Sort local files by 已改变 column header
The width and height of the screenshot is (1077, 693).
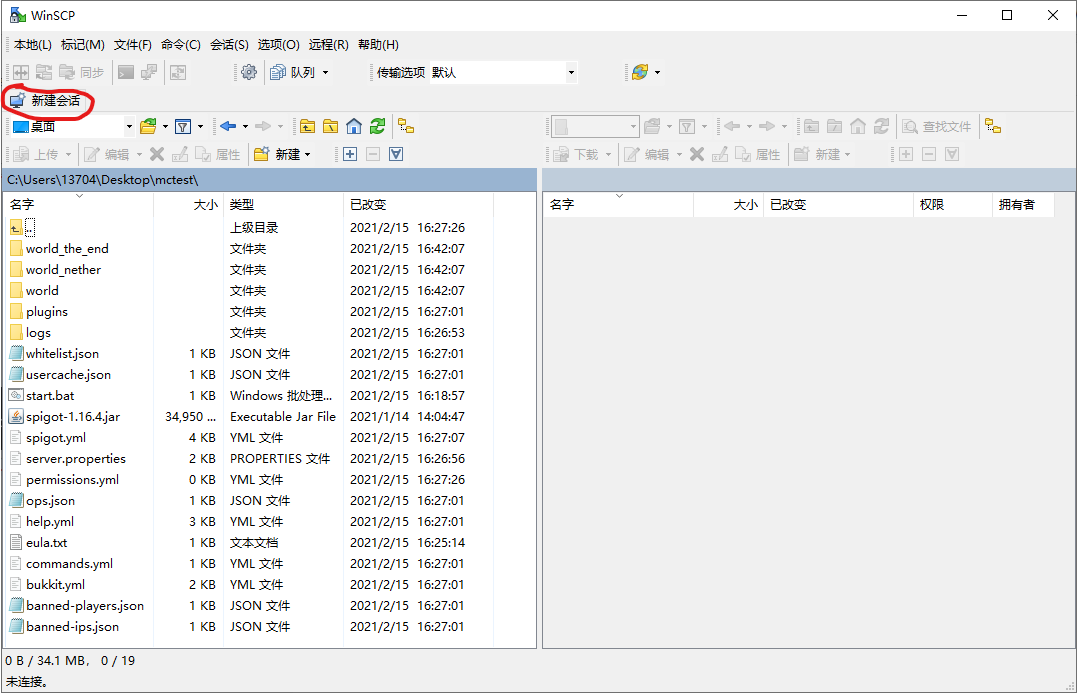pyautogui.click(x=418, y=205)
